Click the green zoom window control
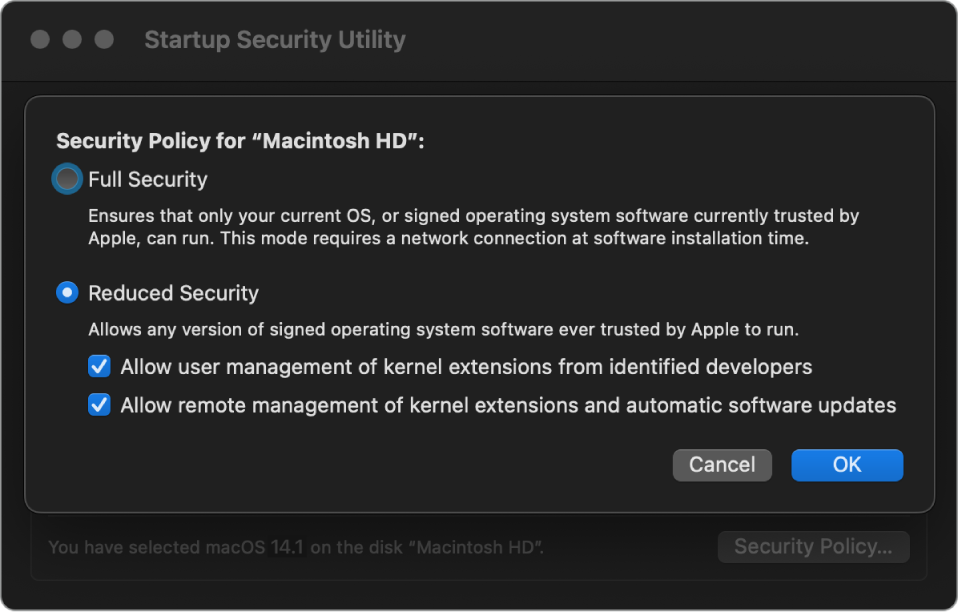 [x=101, y=39]
